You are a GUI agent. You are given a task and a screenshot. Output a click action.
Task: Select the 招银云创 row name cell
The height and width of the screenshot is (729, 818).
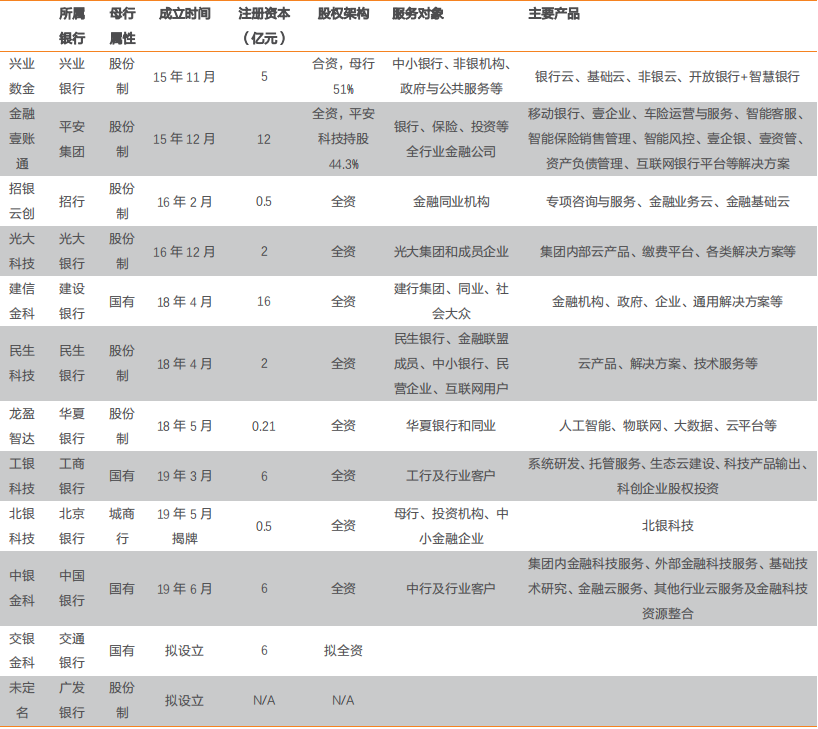pyautogui.click(x=22, y=201)
